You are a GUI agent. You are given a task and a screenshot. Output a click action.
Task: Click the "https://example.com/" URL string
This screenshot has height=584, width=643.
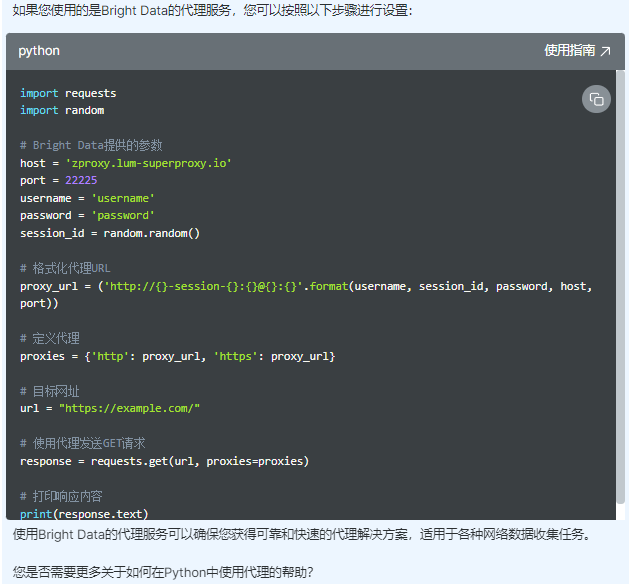pos(130,408)
